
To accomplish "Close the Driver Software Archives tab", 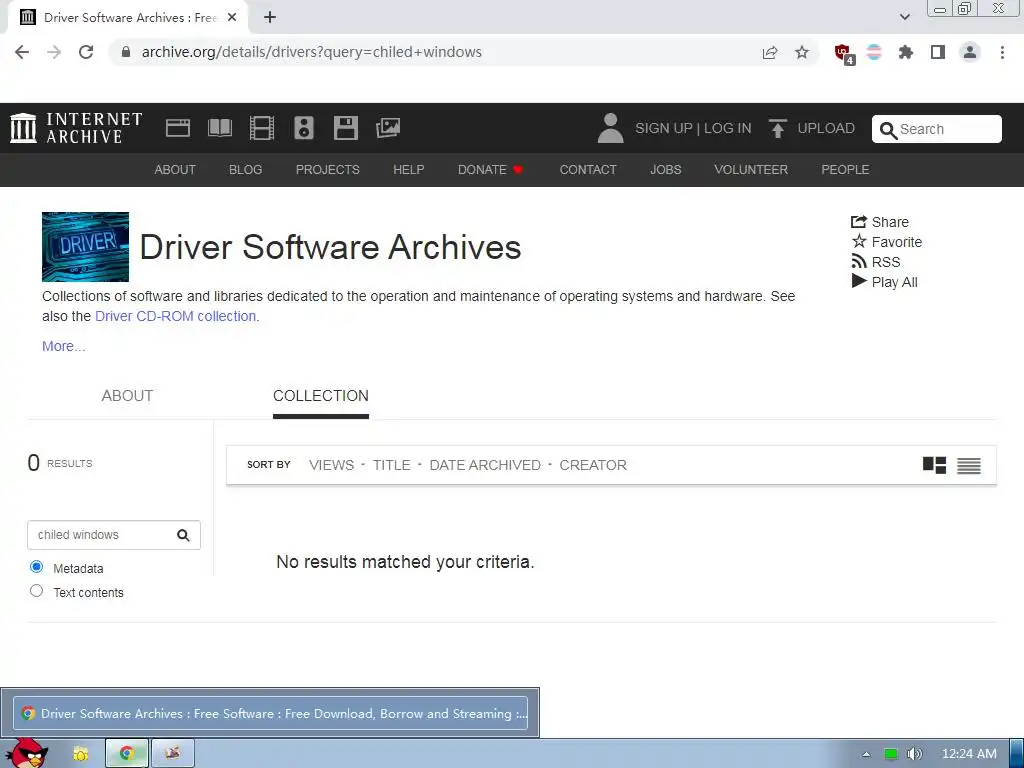I will (232, 18).
